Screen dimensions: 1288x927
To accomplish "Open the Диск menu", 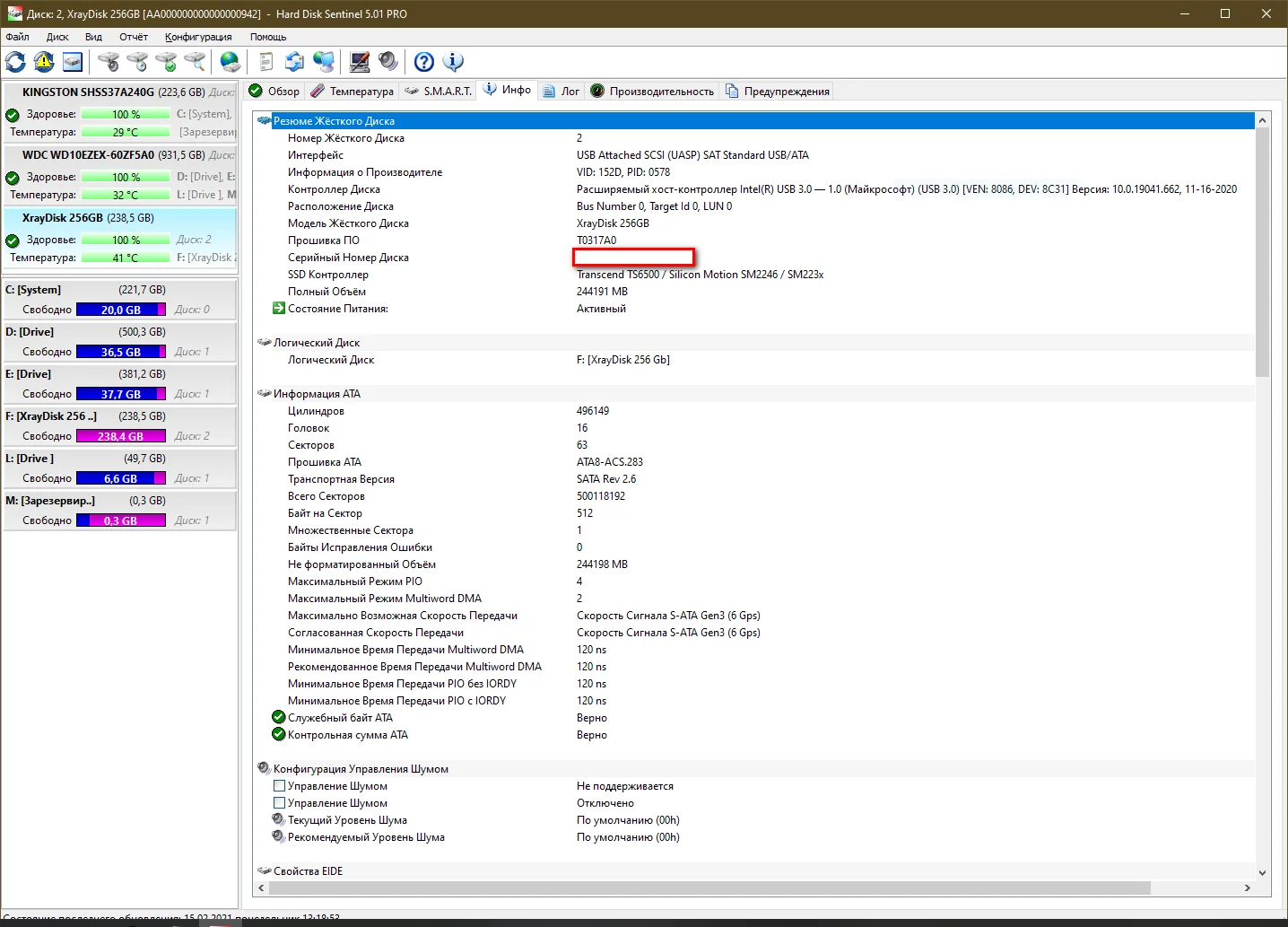I will [x=57, y=37].
